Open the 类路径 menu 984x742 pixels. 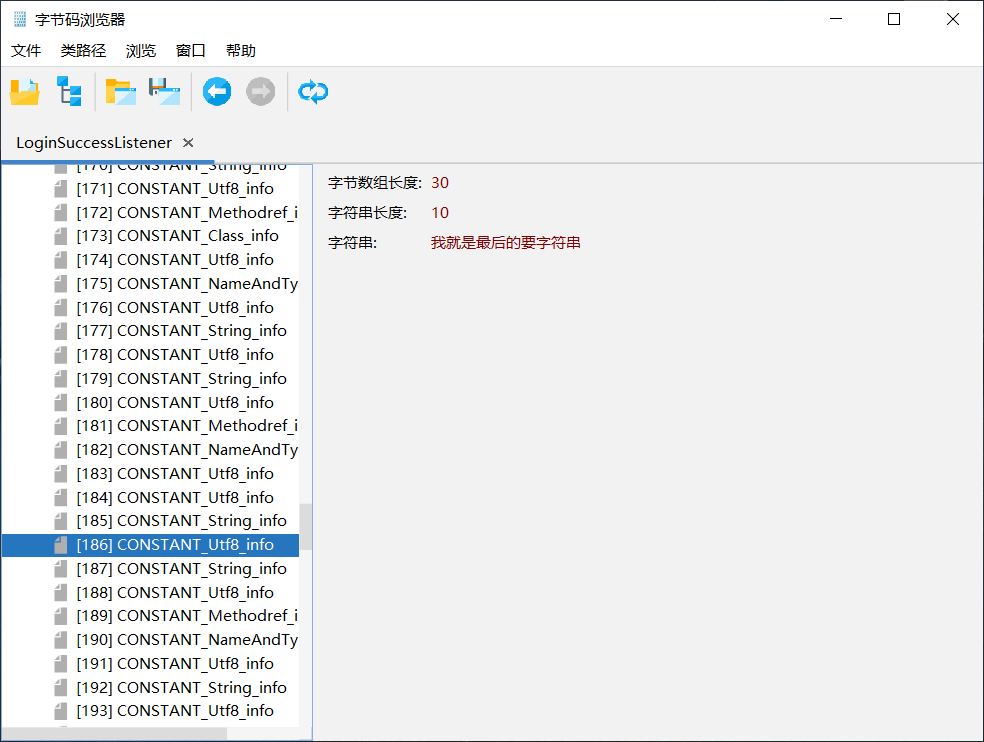(x=83, y=50)
